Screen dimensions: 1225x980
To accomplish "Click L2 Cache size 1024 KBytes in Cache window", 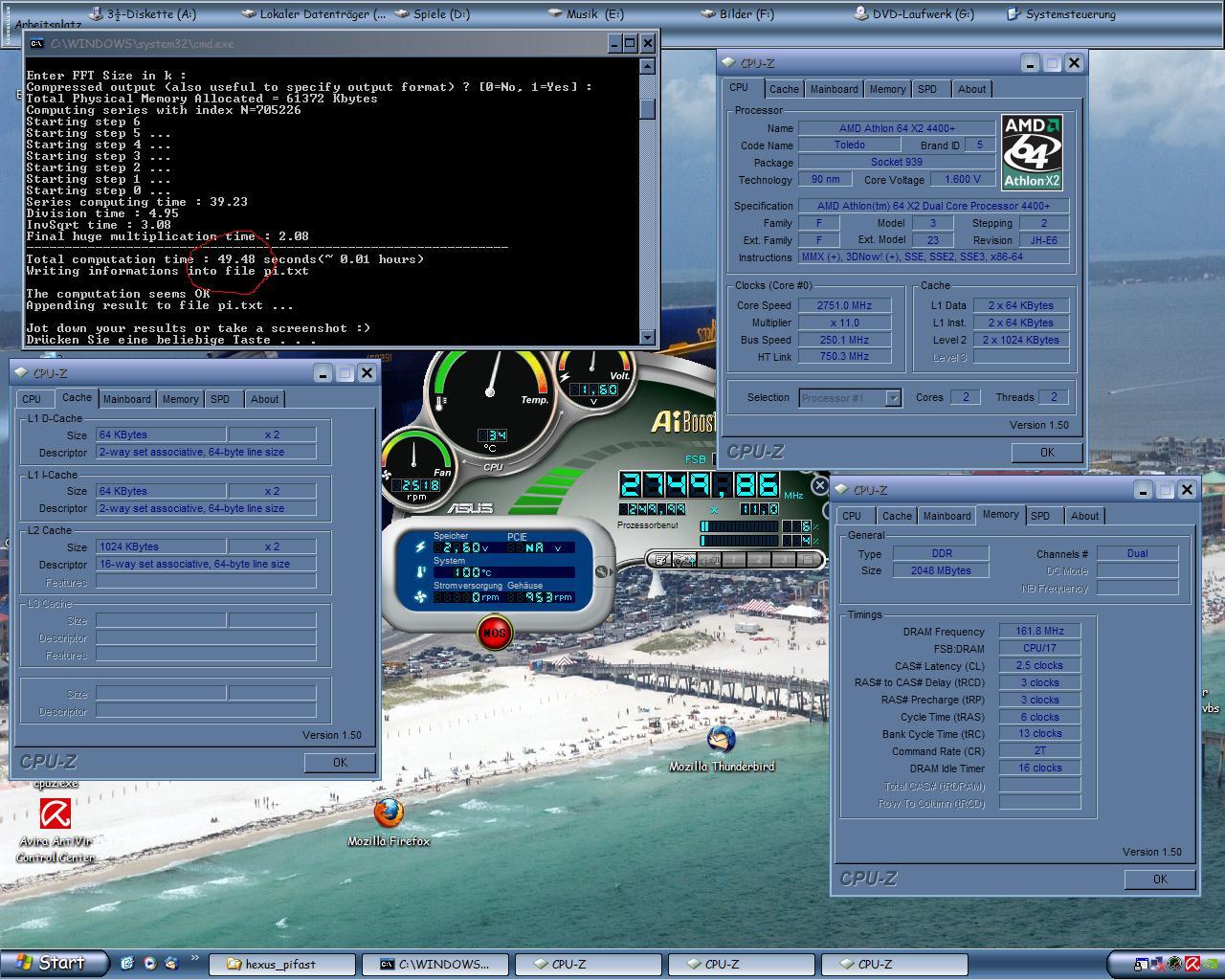I will pos(161,546).
